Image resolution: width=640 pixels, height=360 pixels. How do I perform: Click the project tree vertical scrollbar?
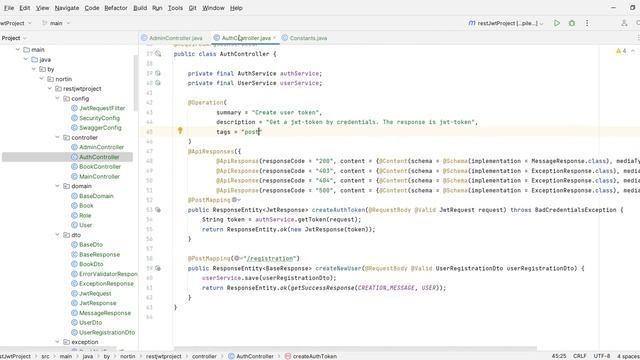pos(136,84)
